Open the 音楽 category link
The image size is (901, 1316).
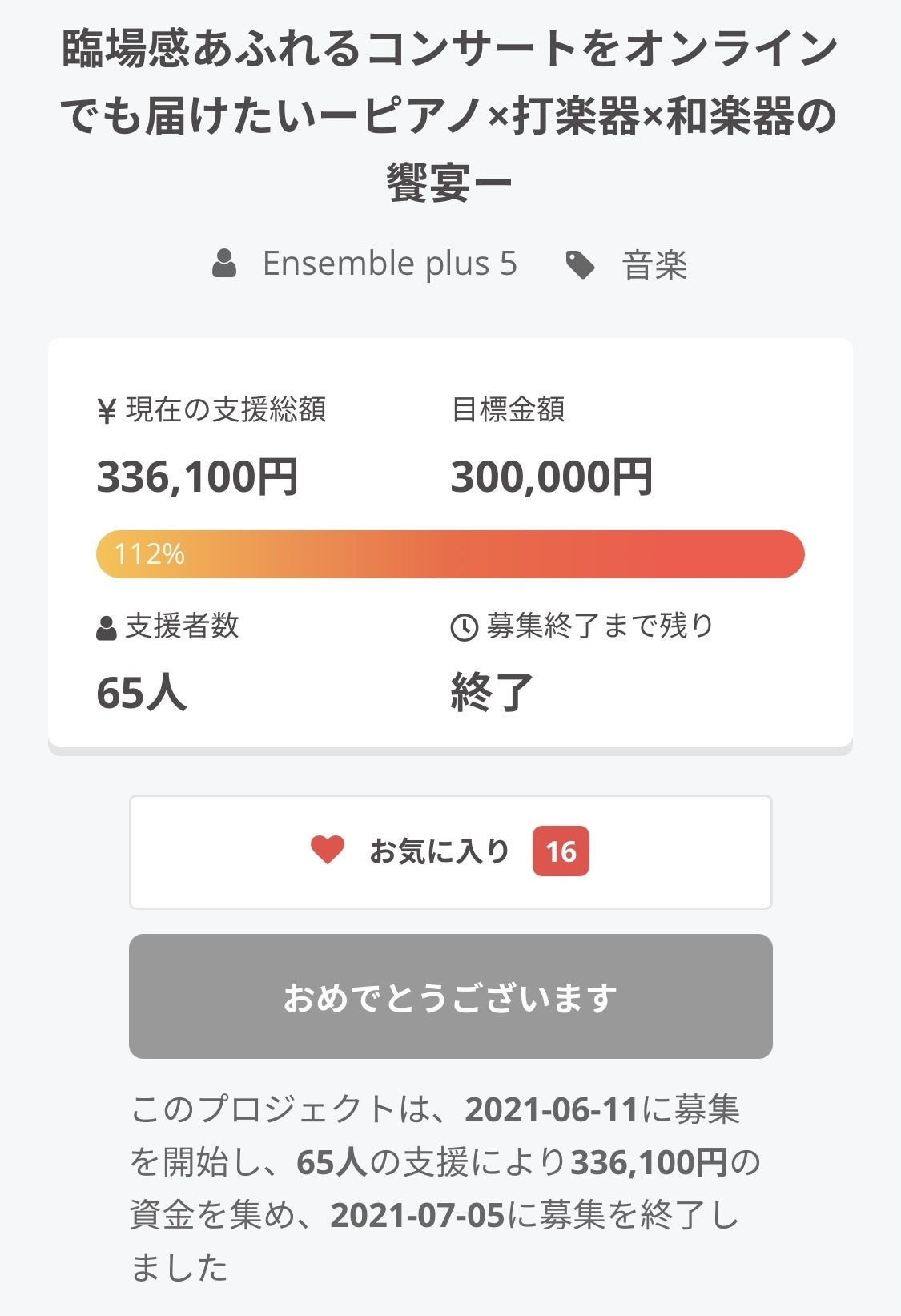click(654, 265)
